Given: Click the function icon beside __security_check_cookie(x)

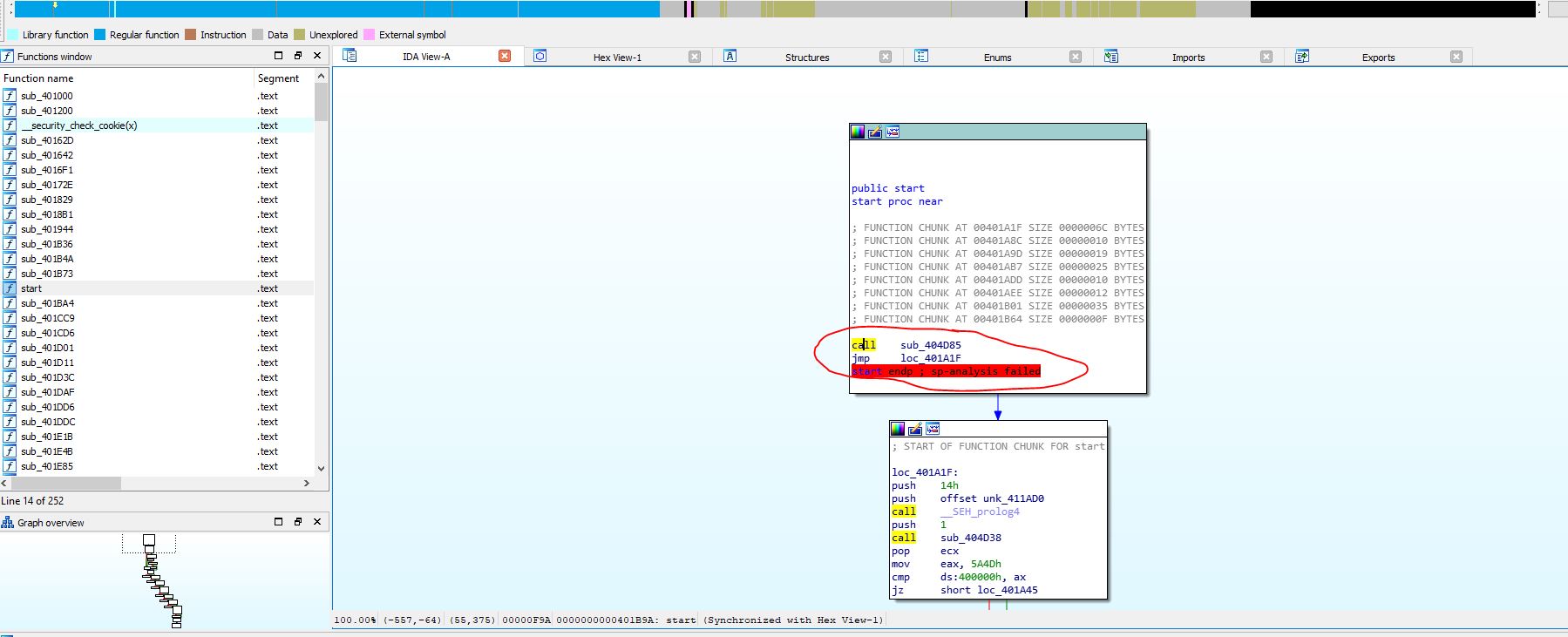Looking at the screenshot, I should 10,125.
